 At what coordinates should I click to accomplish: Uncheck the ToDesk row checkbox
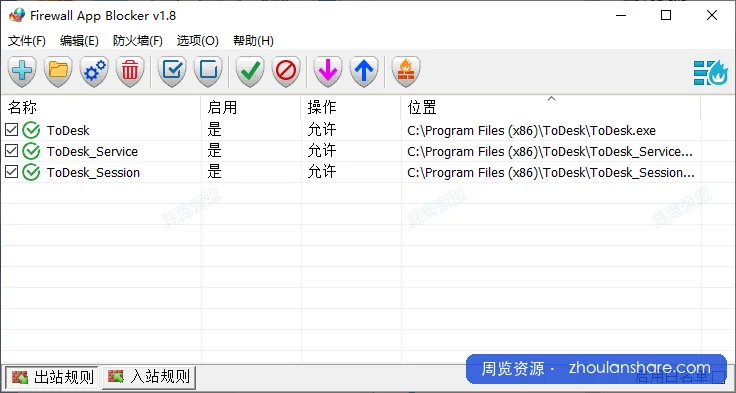click(11, 130)
